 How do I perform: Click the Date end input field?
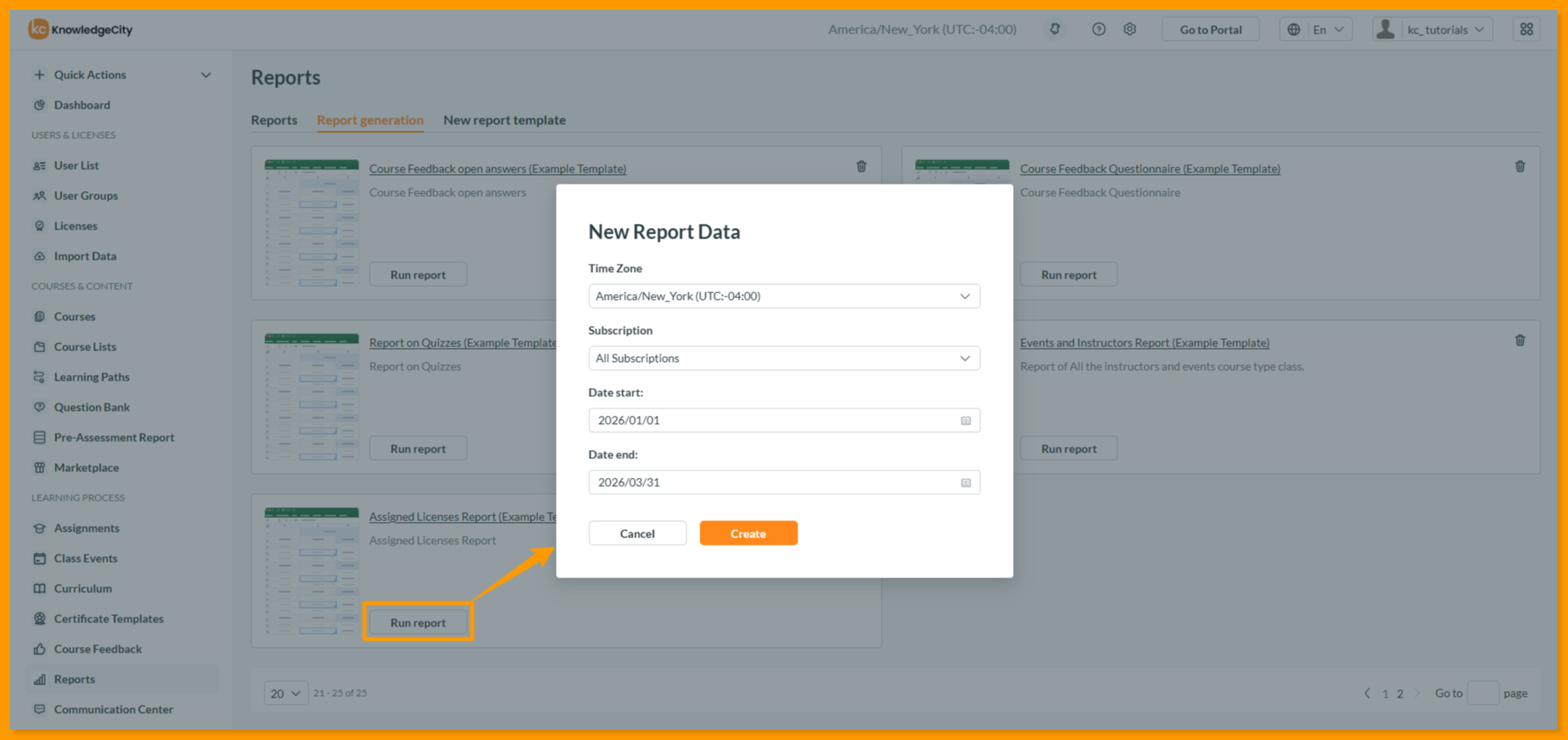click(784, 483)
